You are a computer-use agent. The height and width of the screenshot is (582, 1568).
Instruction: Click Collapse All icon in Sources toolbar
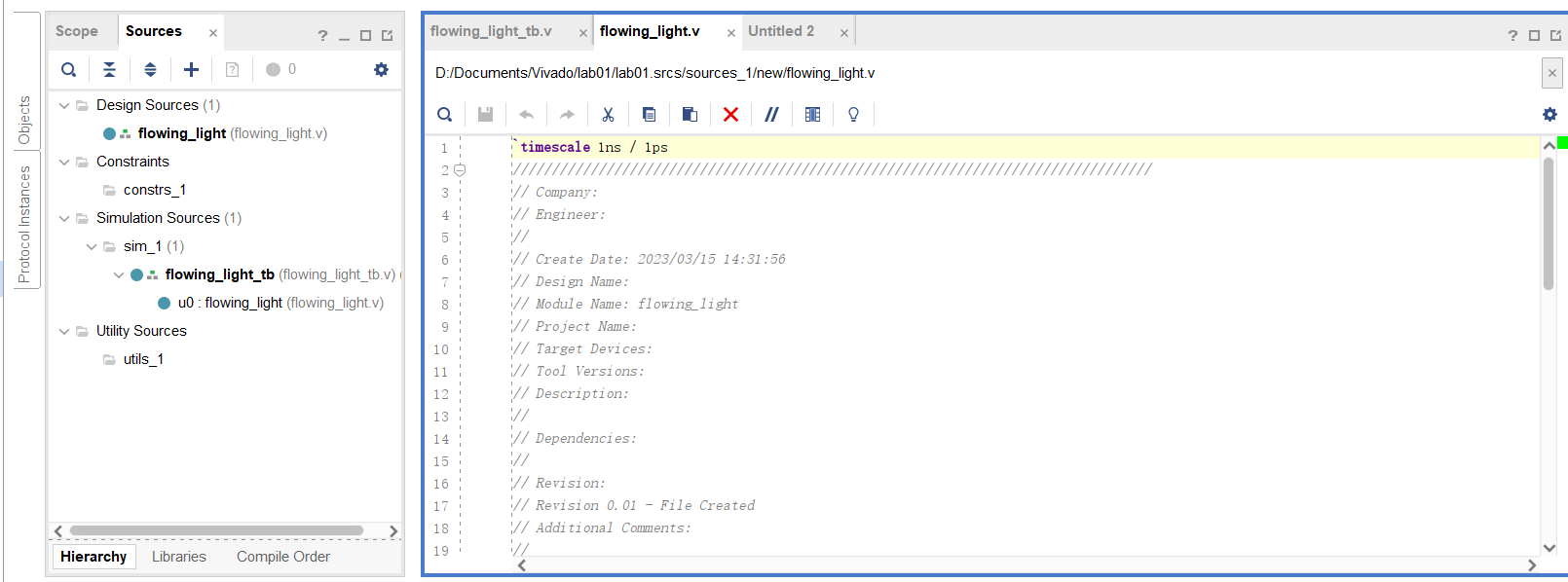(x=109, y=69)
